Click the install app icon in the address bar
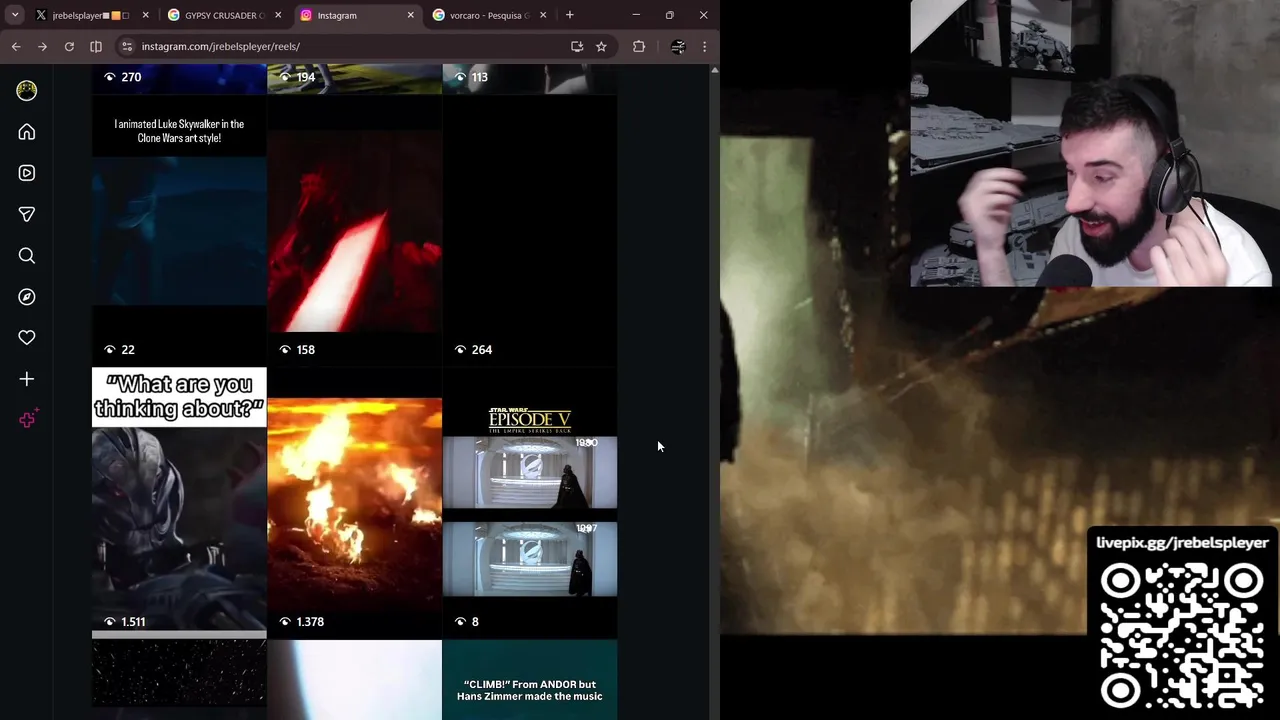The image size is (1280, 720). click(x=577, y=46)
